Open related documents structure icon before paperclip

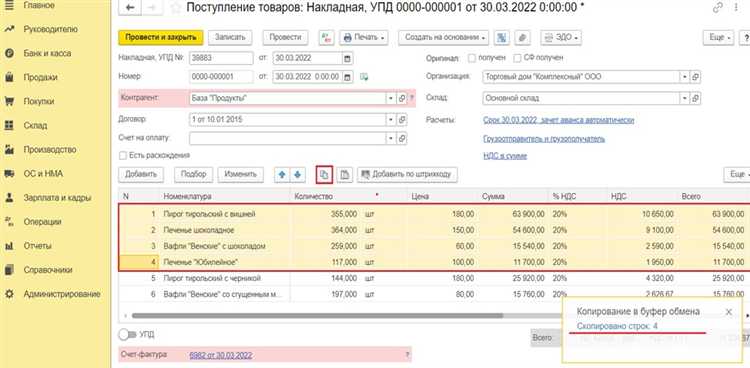coord(501,37)
